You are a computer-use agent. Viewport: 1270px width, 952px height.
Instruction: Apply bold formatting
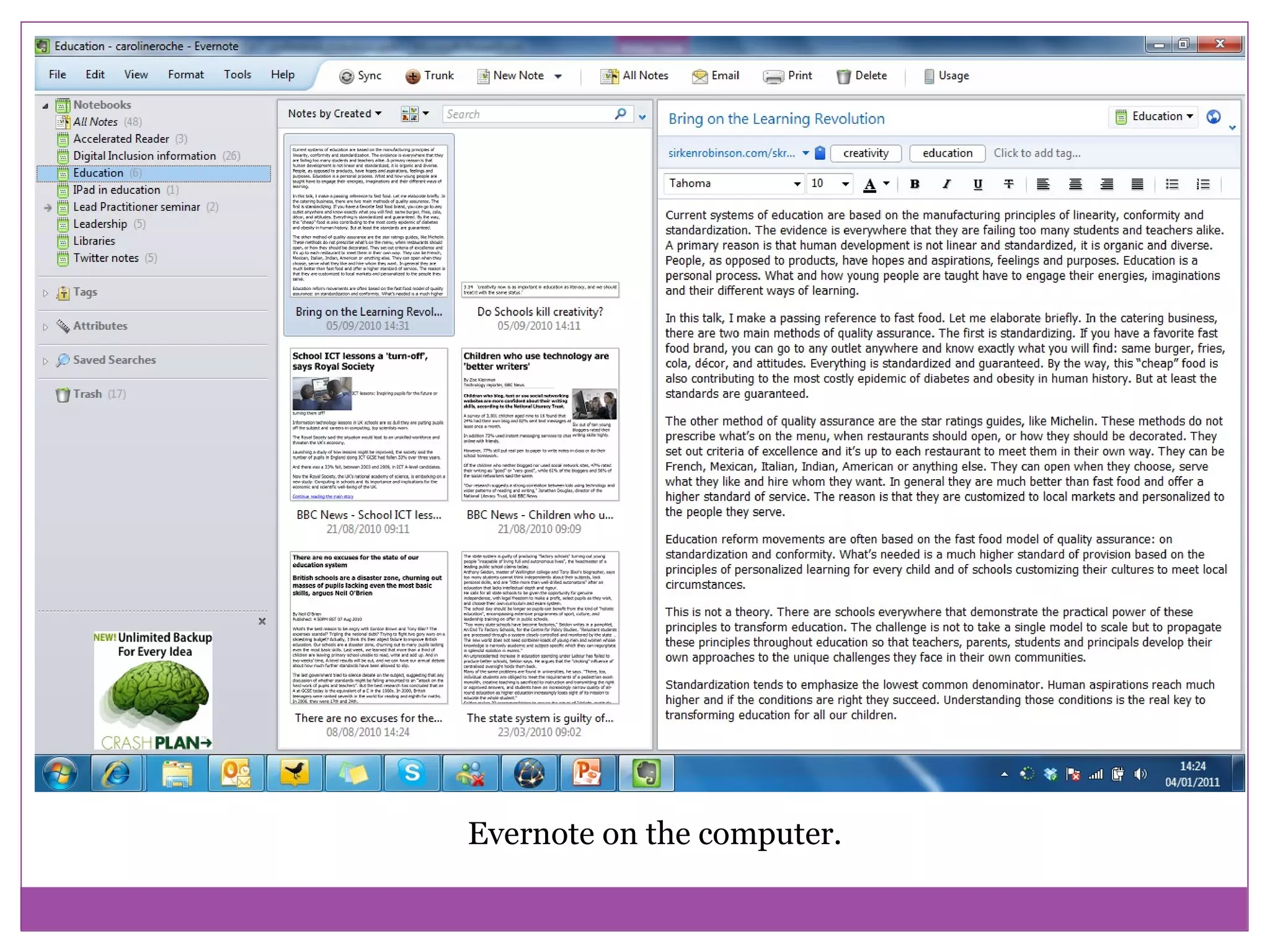pyautogui.click(x=914, y=184)
